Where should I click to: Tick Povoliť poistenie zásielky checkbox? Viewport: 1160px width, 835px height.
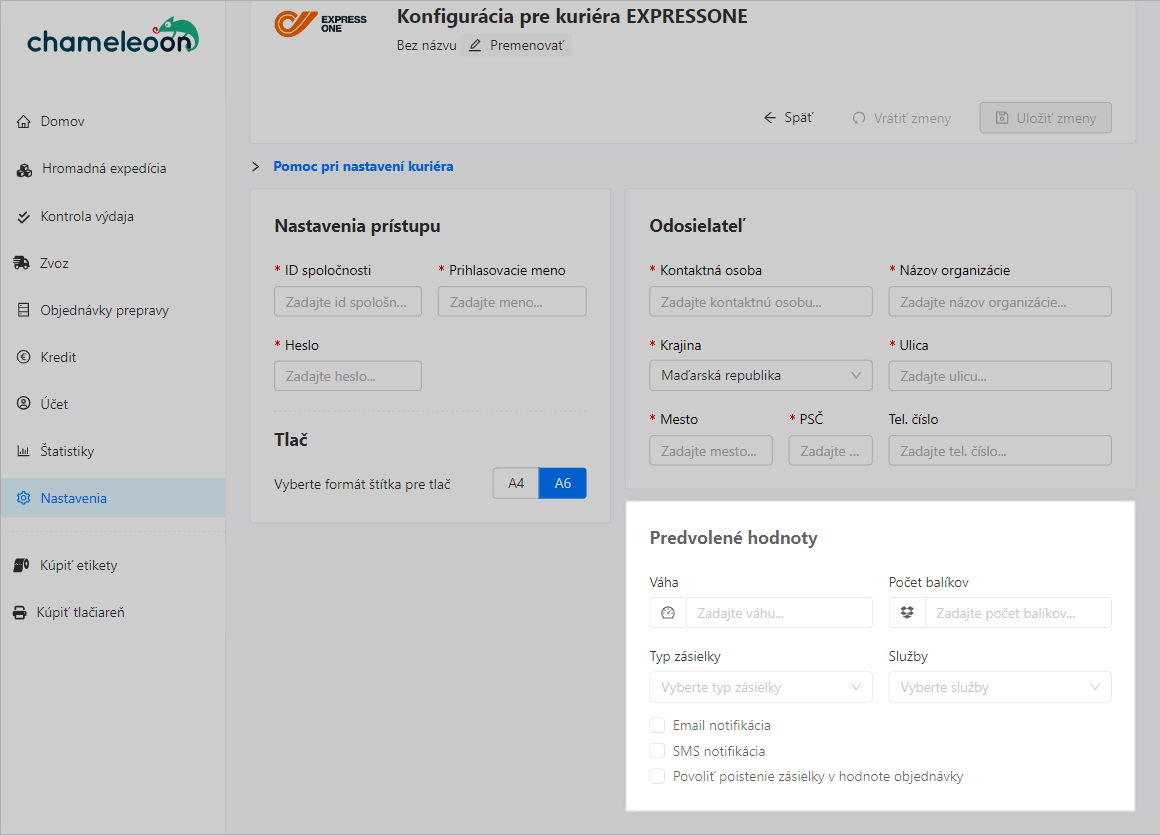[657, 776]
